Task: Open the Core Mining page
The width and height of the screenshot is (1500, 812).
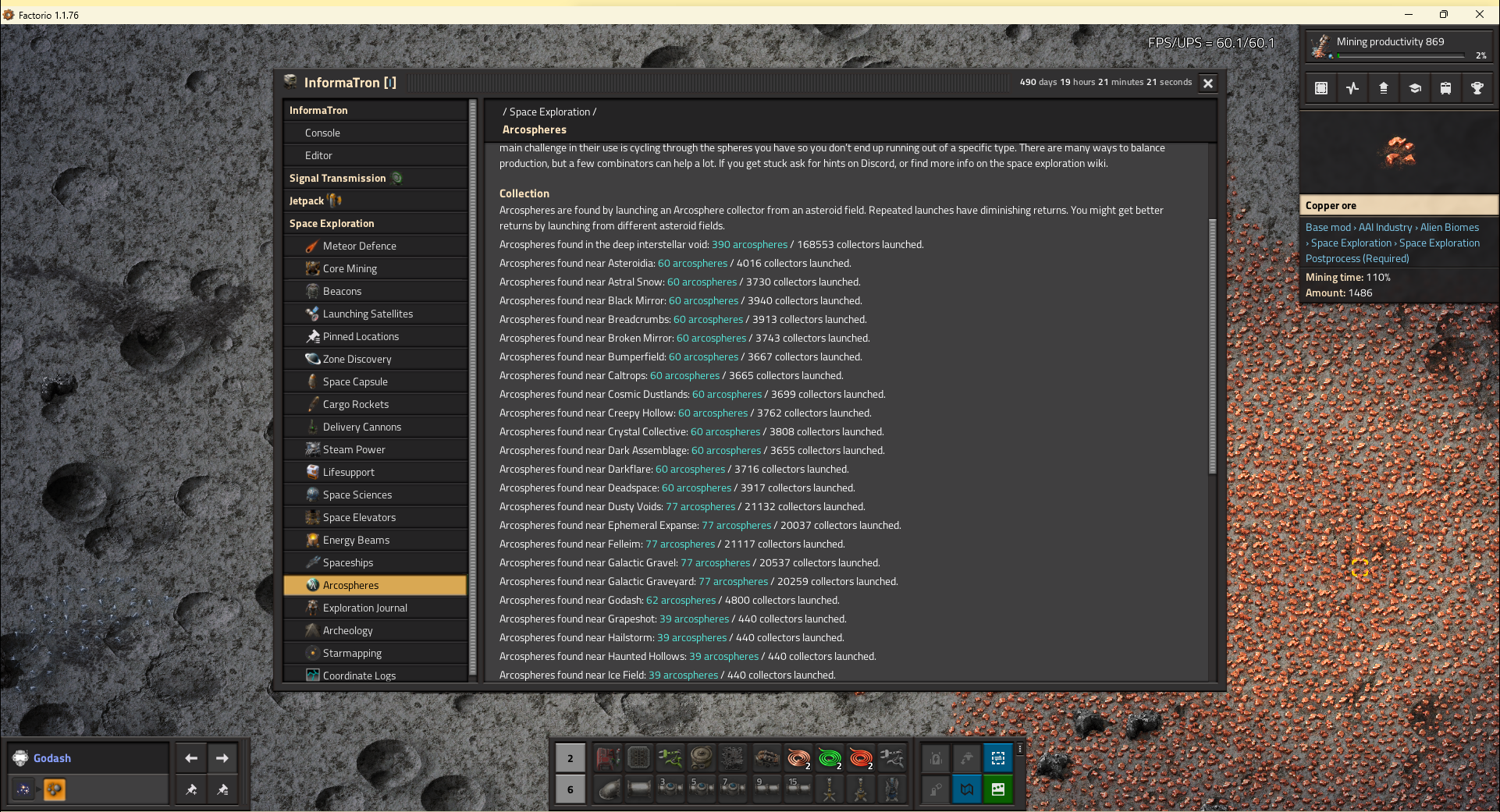Action: (375, 268)
